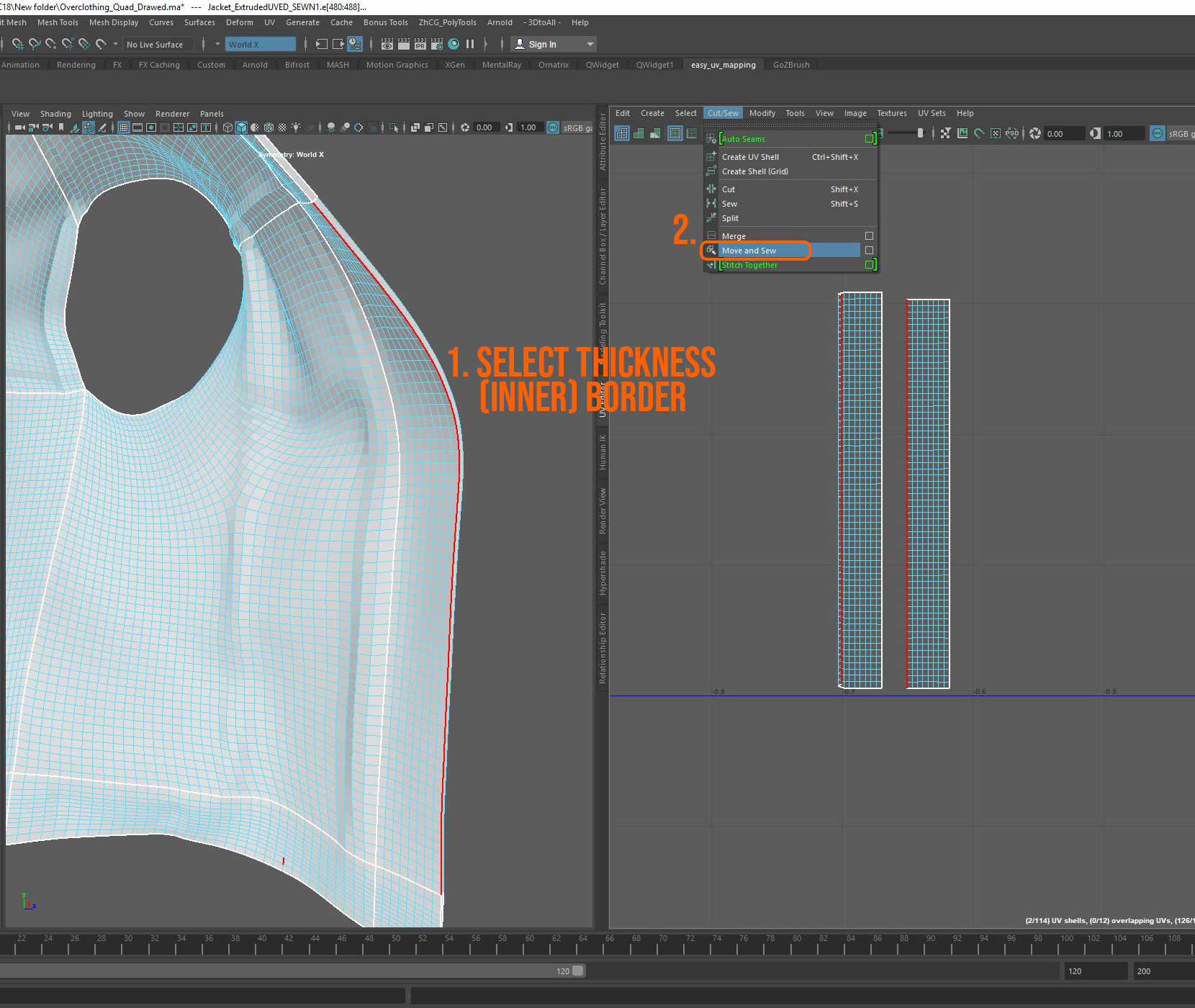
Task: Launch an IPR render from the status line
Action: click(x=420, y=45)
